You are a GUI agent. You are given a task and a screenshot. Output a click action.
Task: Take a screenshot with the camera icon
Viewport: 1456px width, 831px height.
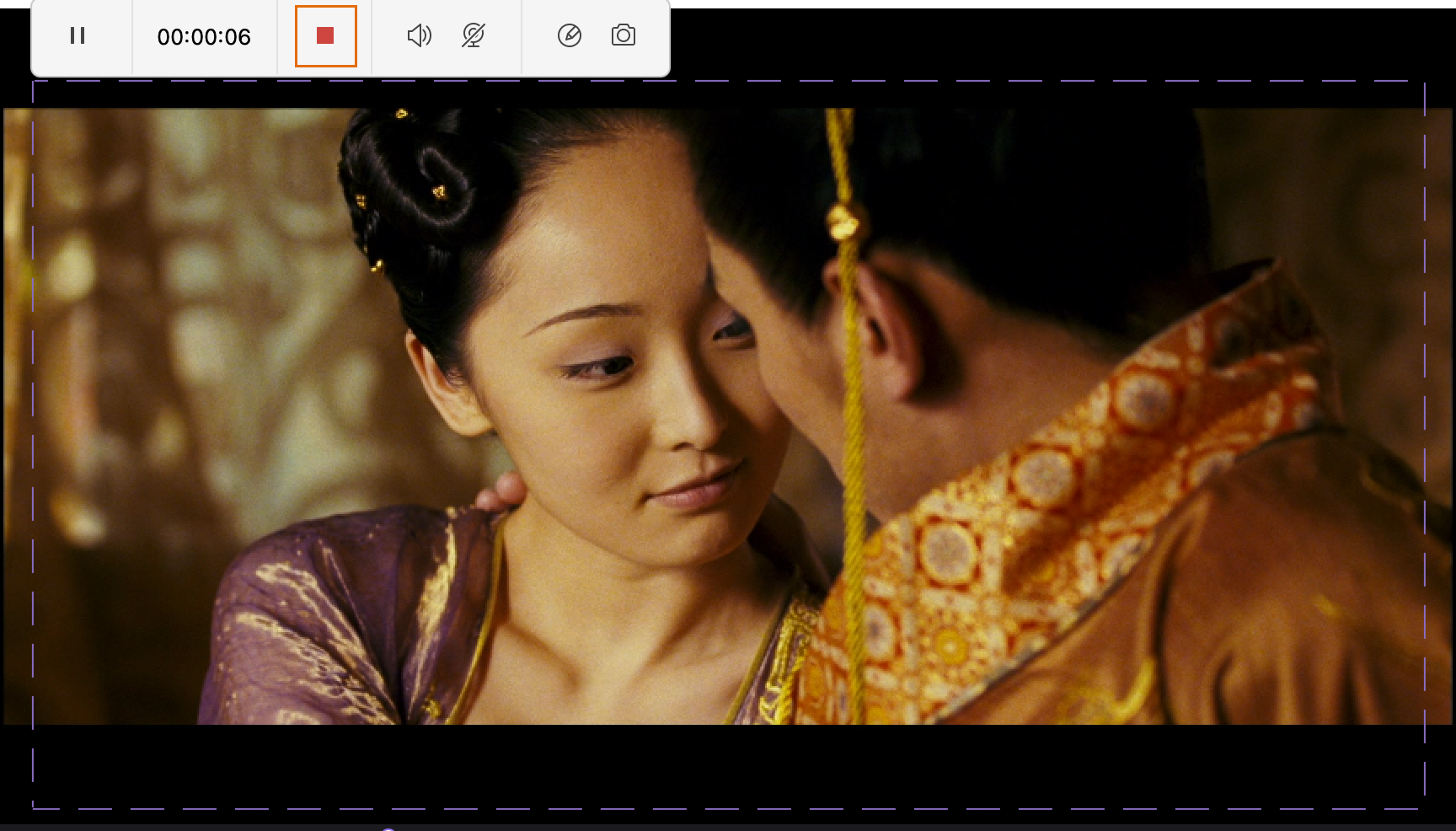[x=624, y=35]
